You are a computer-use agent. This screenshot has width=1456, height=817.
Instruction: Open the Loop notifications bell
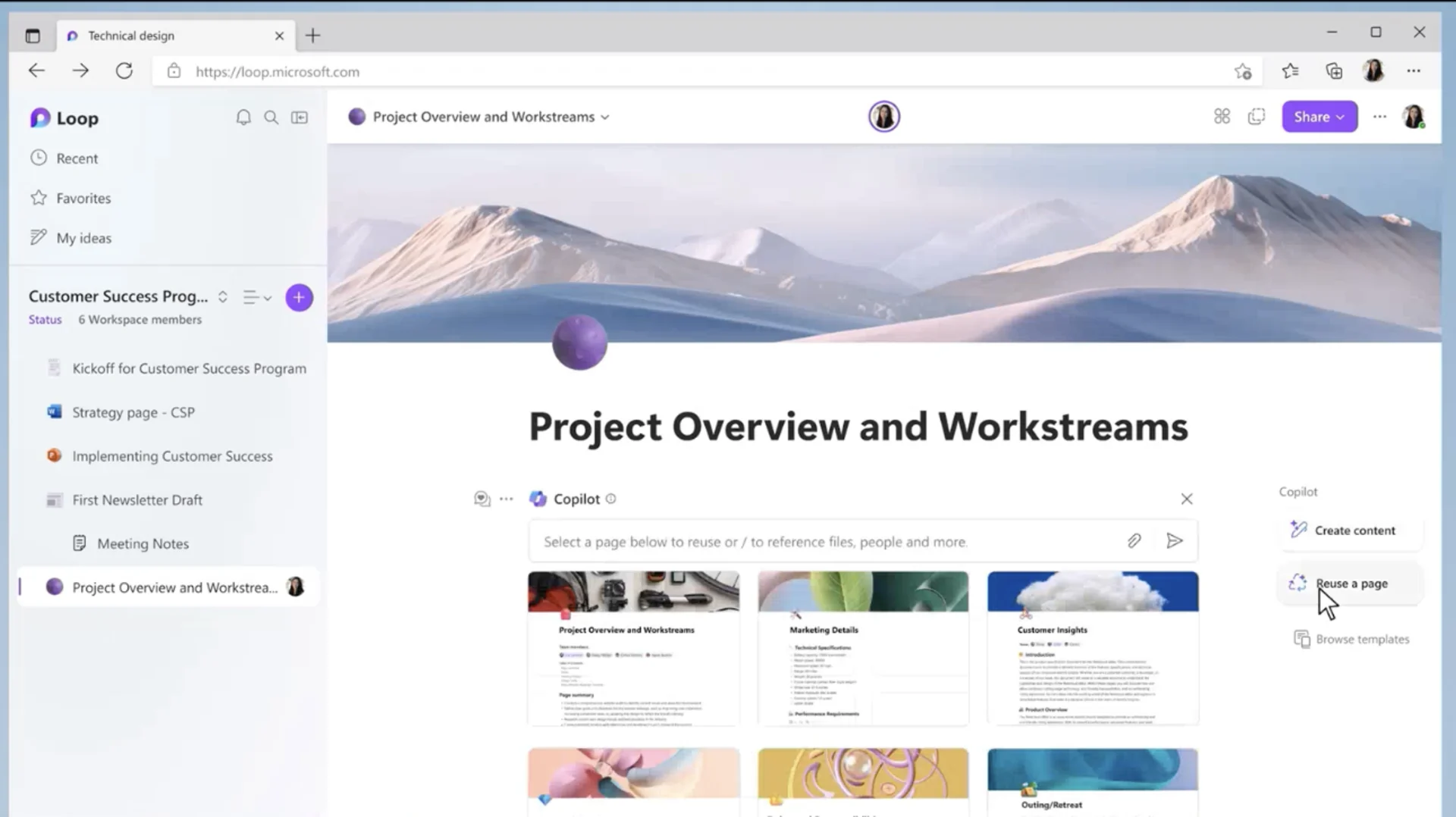[x=243, y=117]
